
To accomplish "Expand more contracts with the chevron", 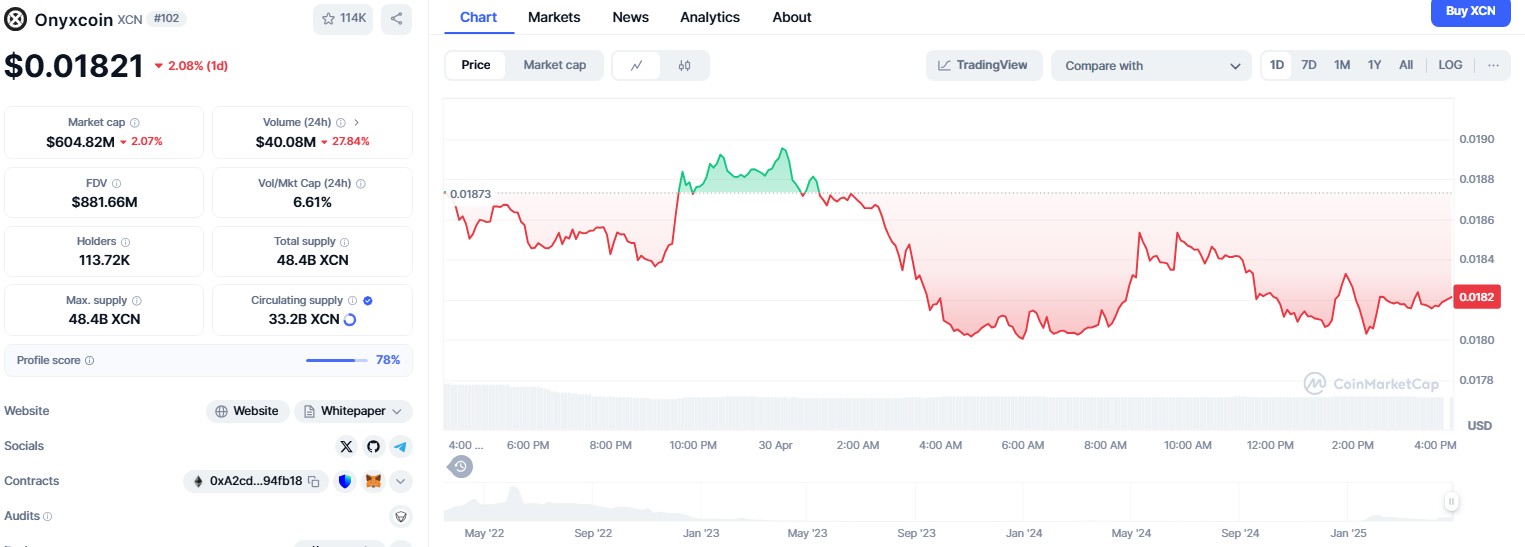I will click(400, 482).
